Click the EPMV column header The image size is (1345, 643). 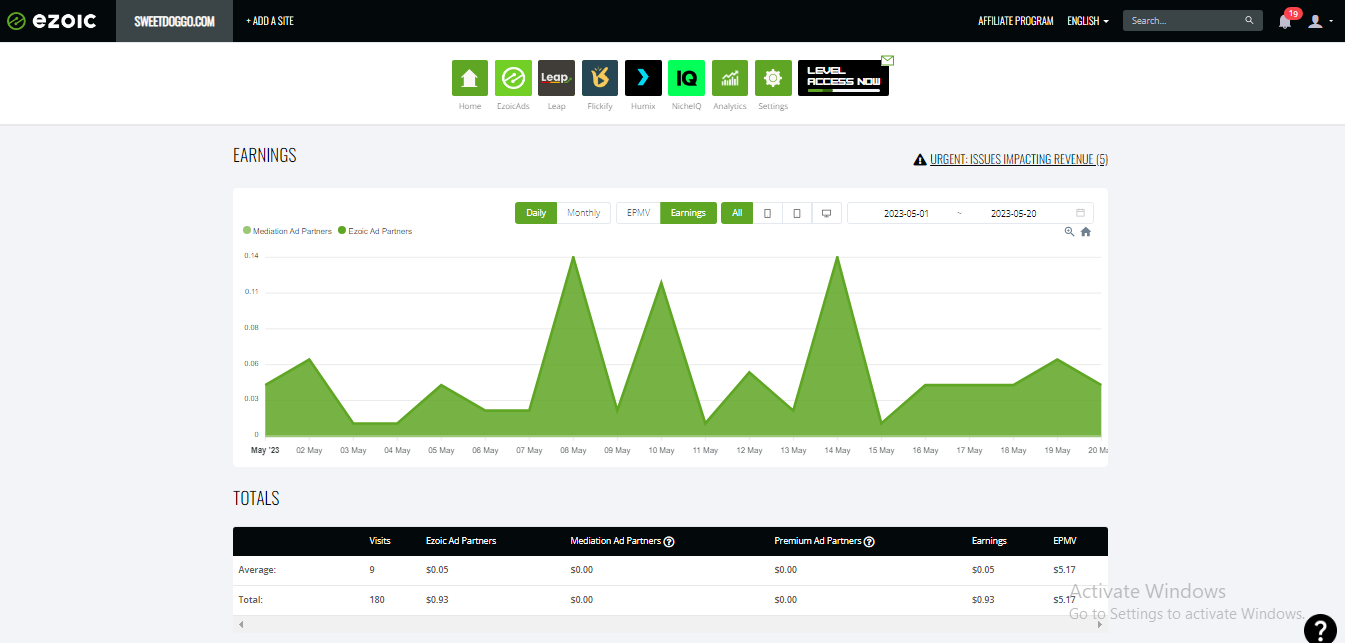[1065, 541]
